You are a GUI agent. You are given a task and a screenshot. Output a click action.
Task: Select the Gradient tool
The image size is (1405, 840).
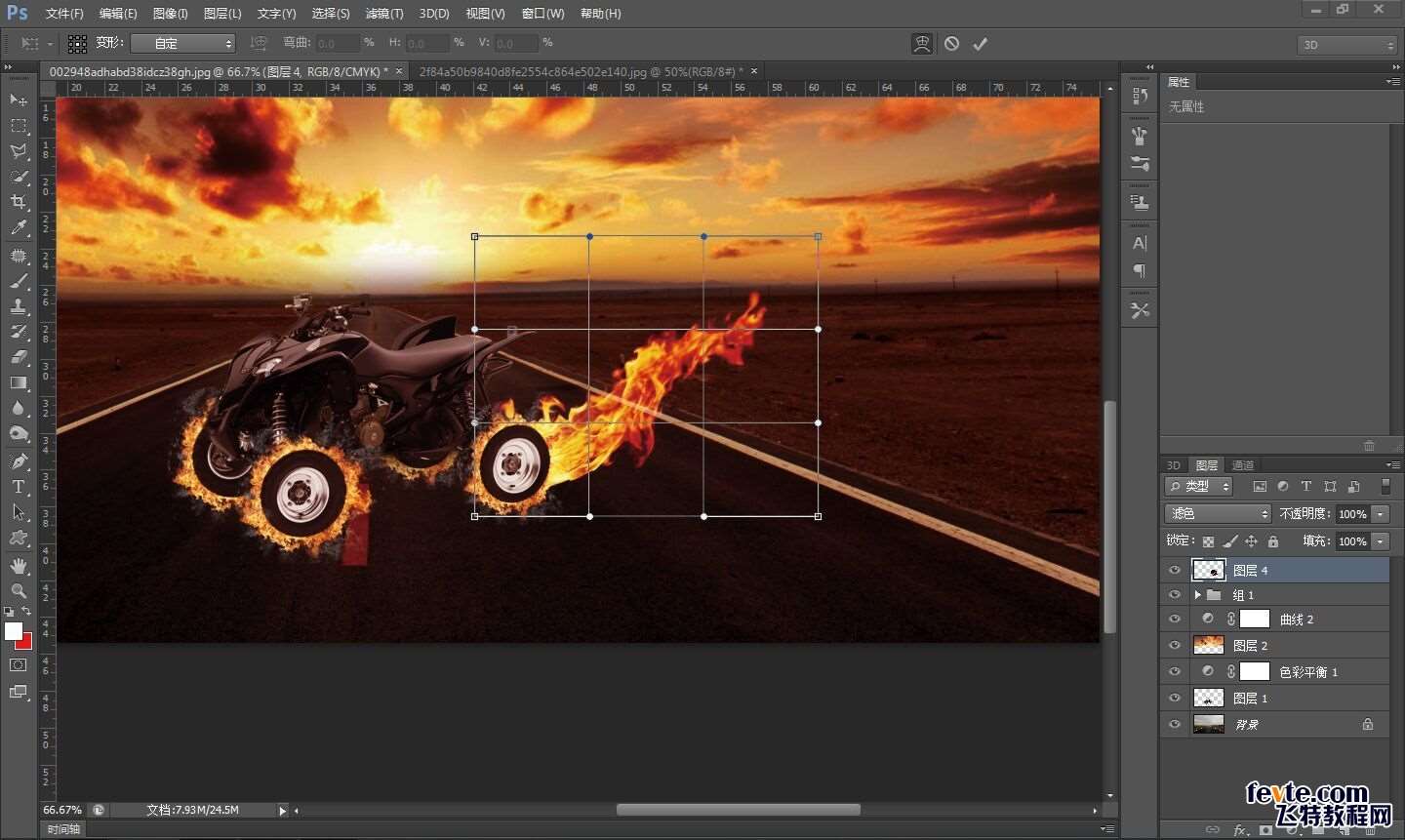tap(19, 383)
